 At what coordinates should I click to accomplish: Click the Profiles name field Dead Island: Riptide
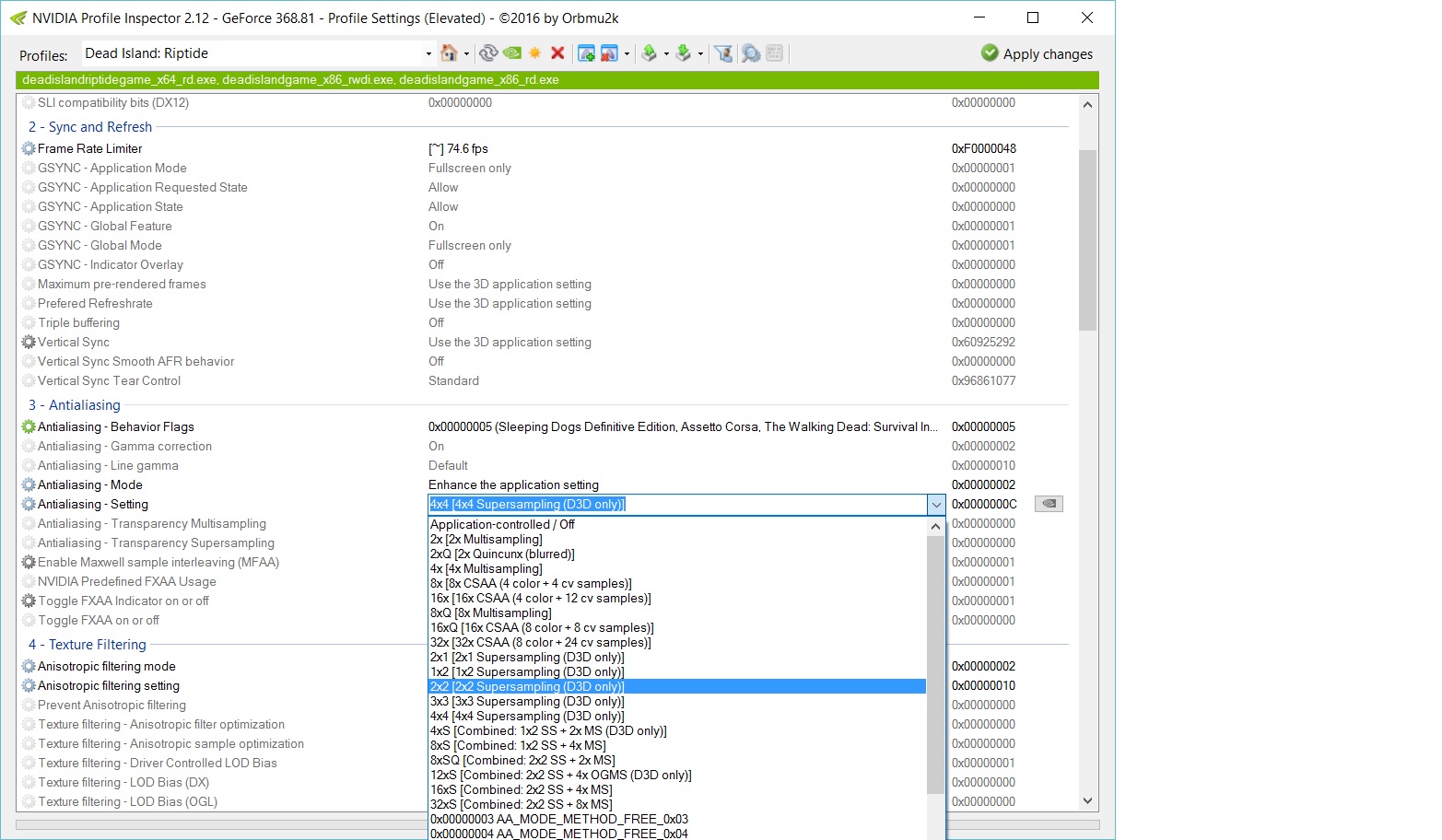251,53
